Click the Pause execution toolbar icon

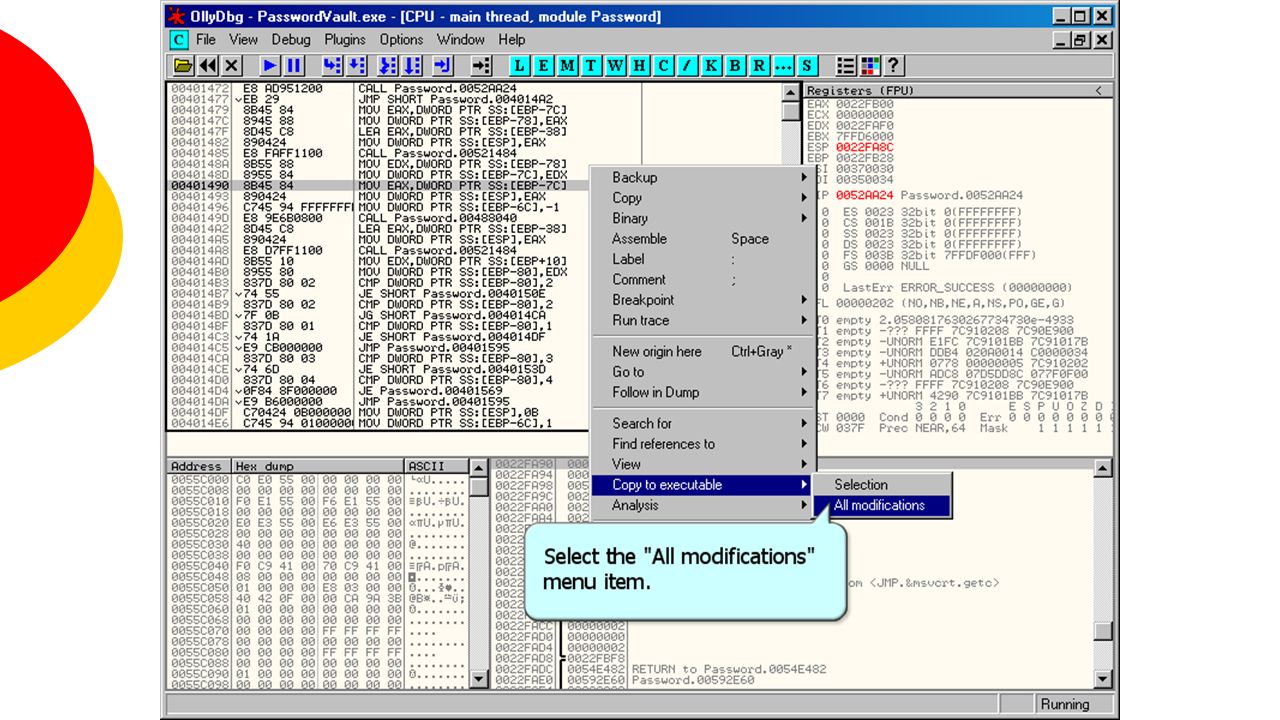(294, 66)
